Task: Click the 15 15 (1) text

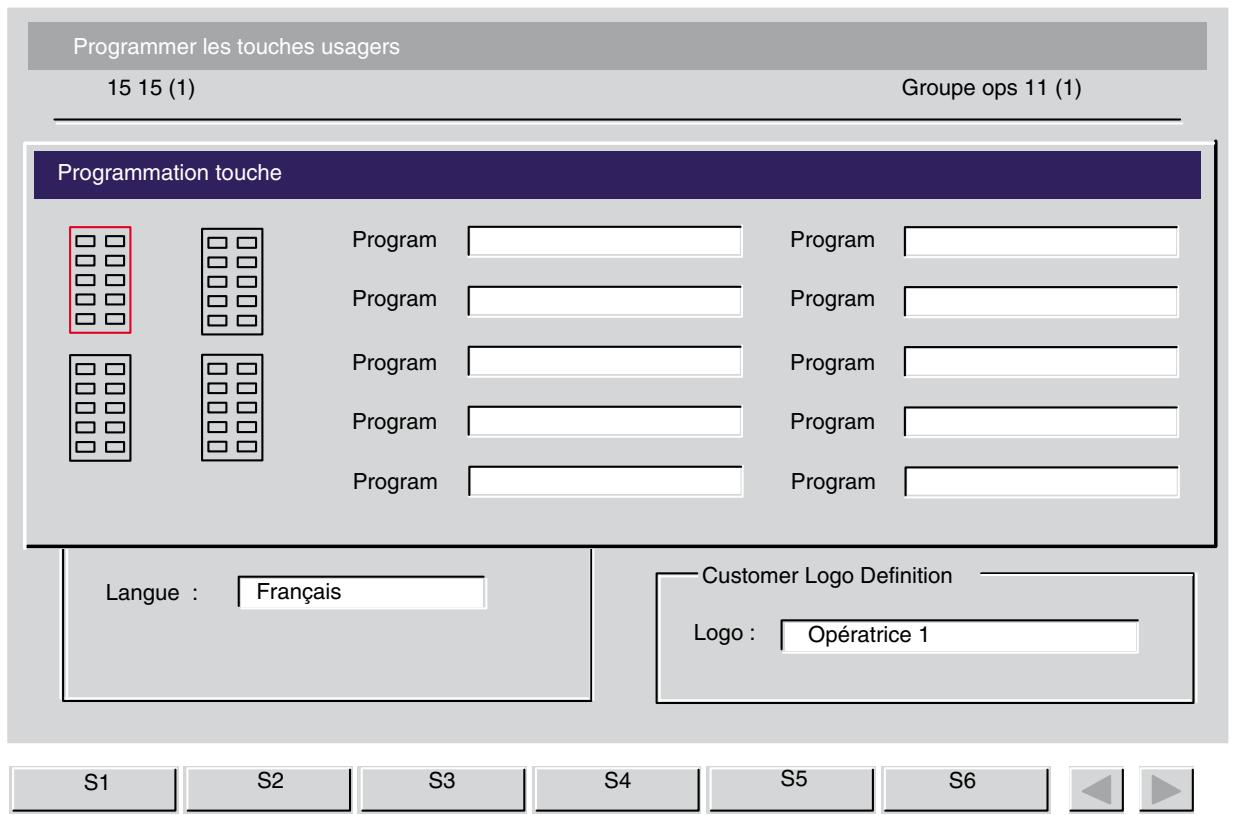Action: click(151, 89)
